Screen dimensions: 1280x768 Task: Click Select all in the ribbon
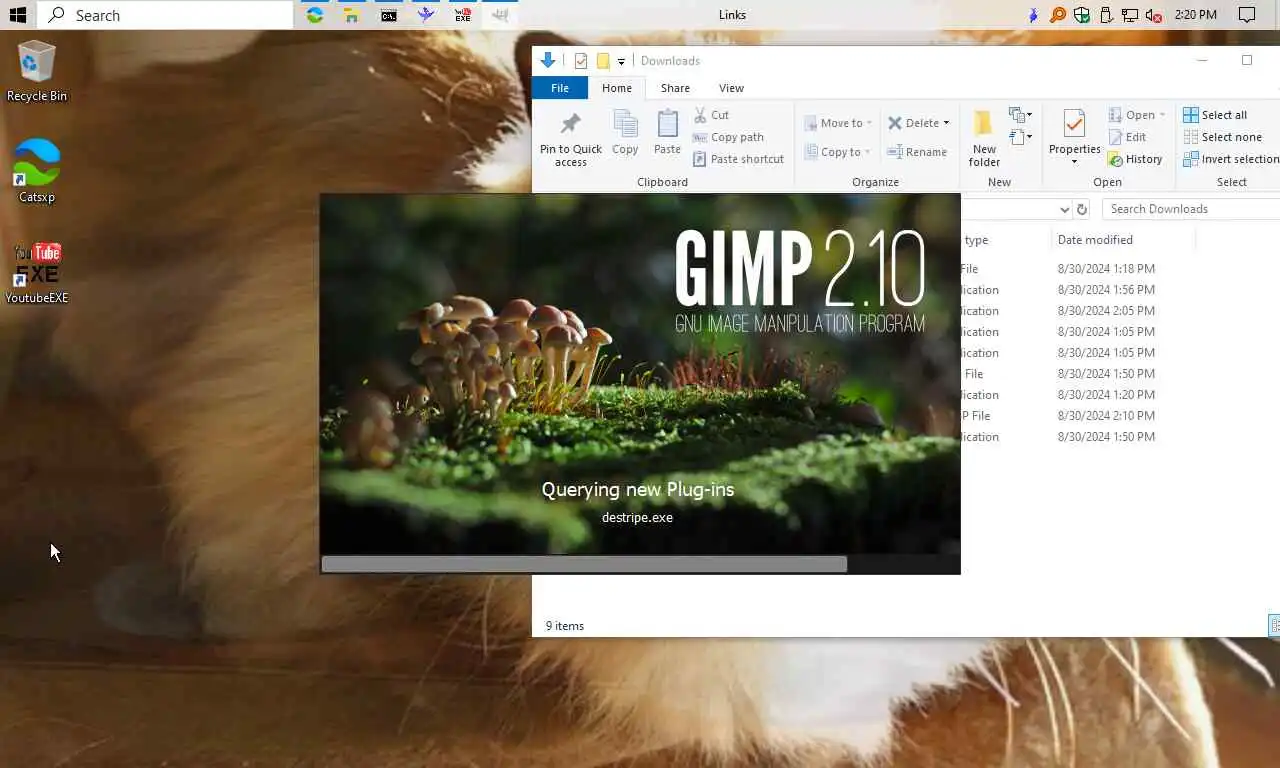[x=1215, y=115]
